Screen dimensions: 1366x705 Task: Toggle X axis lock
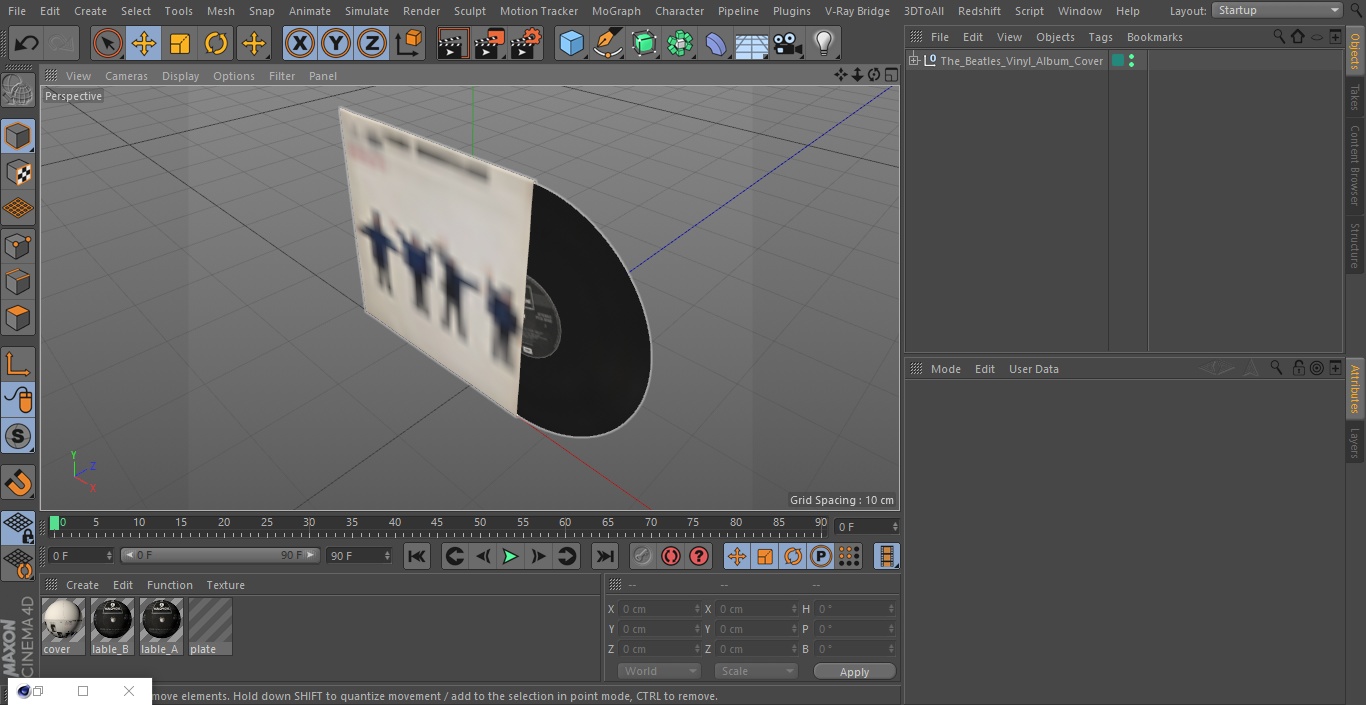(299, 44)
